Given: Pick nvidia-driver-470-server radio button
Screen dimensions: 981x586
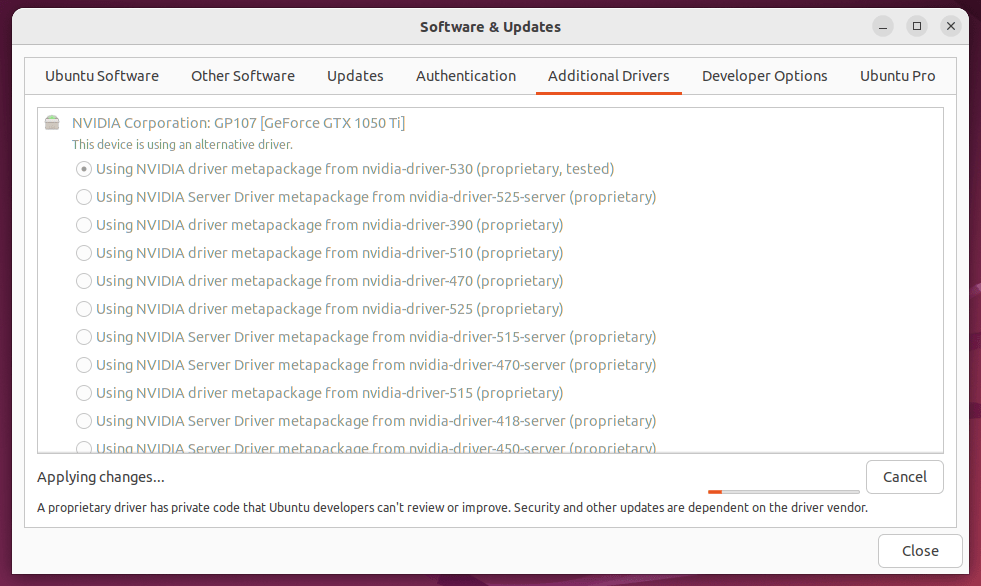Looking at the screenshot, I should tap(84, 365).
